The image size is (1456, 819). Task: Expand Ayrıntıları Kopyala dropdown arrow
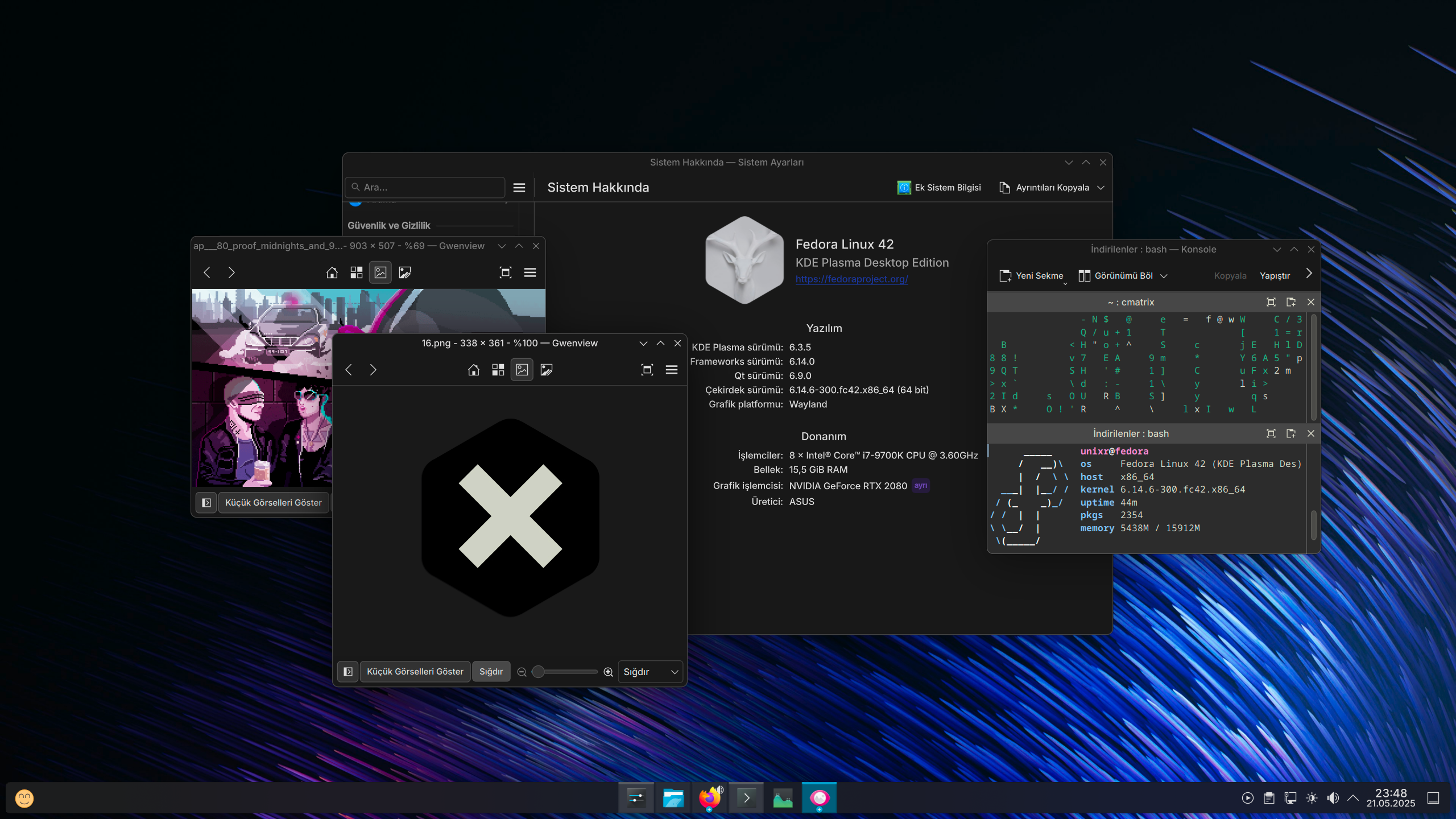pos(1101,187)
